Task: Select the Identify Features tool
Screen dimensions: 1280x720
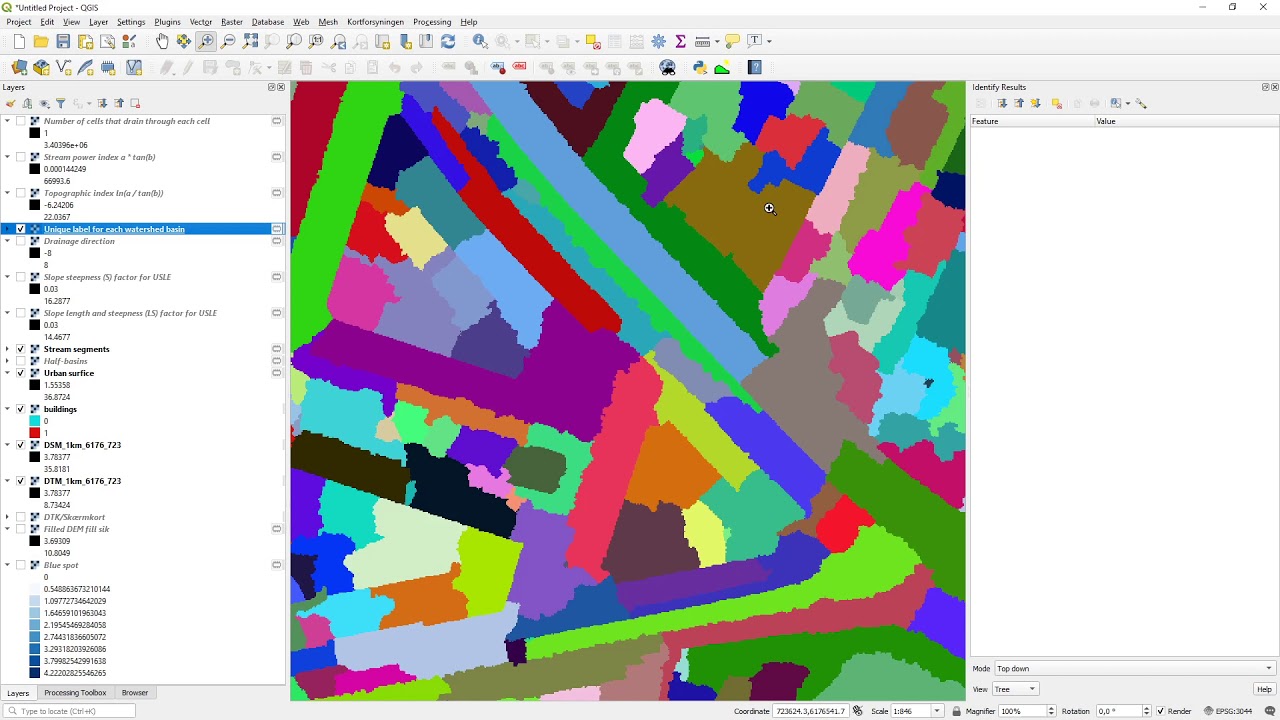Action: (480, 41)
